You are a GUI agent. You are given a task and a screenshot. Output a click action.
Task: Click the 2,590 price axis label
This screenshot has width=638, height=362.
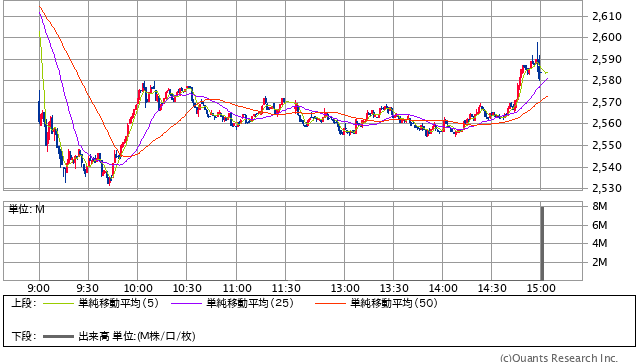[x=607, y=59]
